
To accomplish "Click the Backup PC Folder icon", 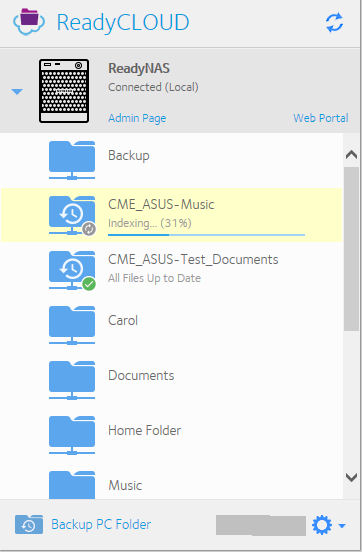I will pyautogui.click(x=29, y=525).
